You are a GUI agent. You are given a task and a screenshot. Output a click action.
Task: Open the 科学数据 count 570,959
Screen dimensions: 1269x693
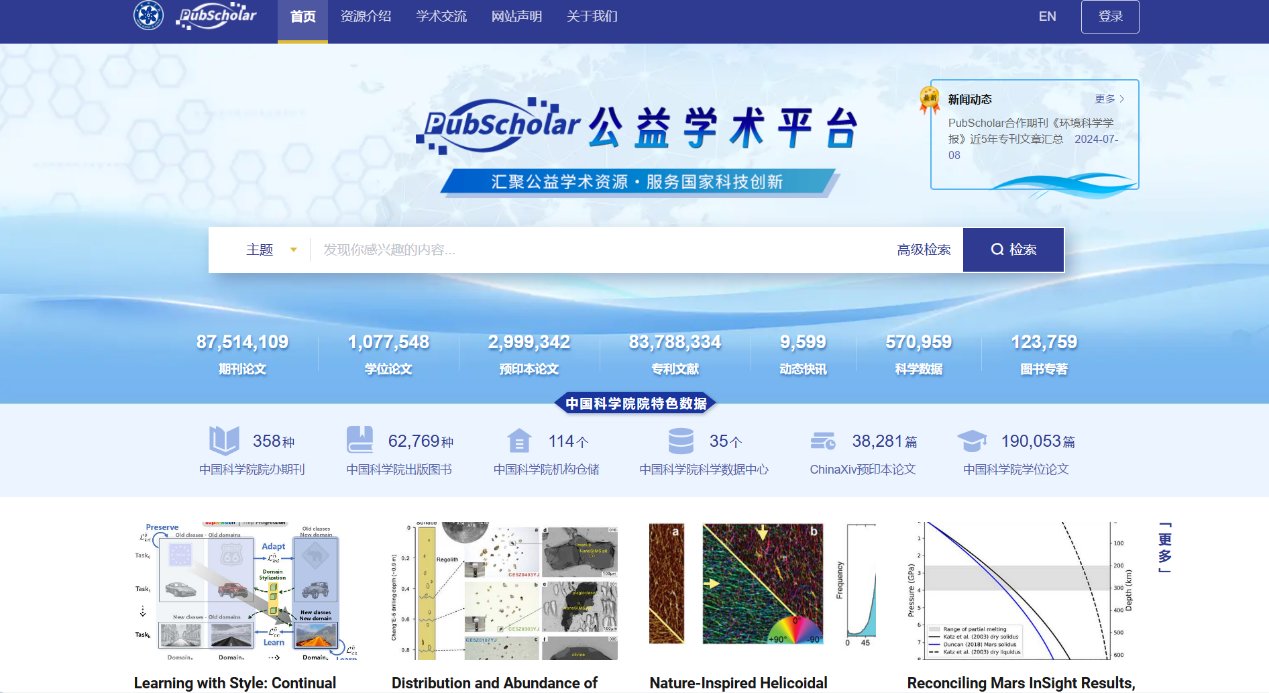[x=918, y=342]
